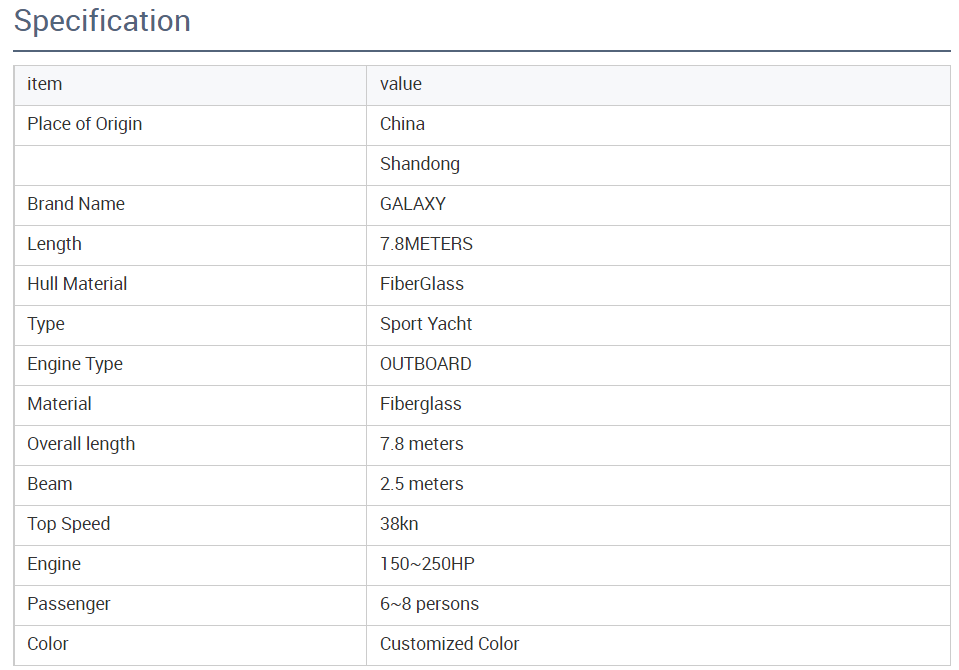
Task: Click the OUTBOARD value cell
Action: pyautogui.click(x=426, y=364)
